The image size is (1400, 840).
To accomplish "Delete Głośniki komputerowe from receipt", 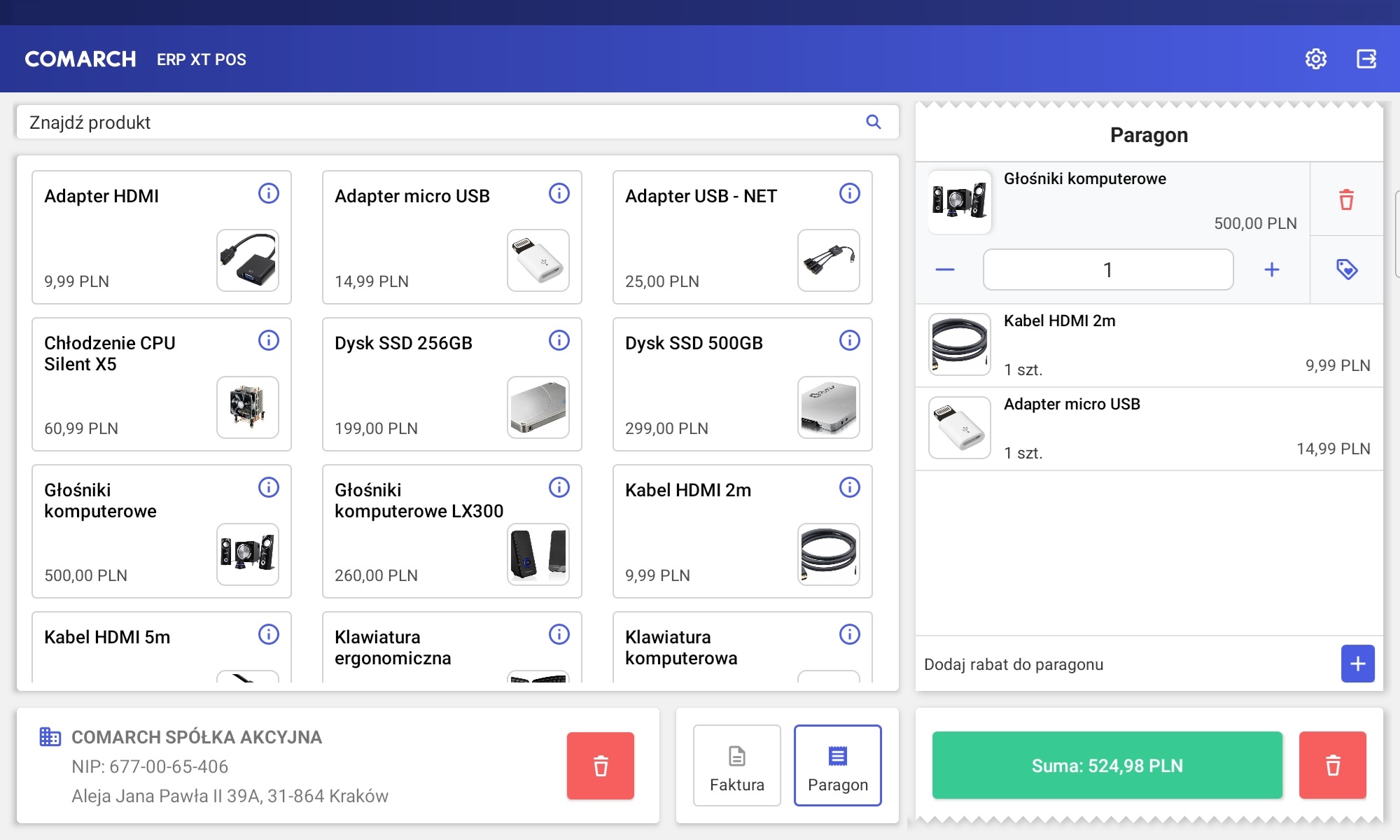I will tap(1345, 199).
